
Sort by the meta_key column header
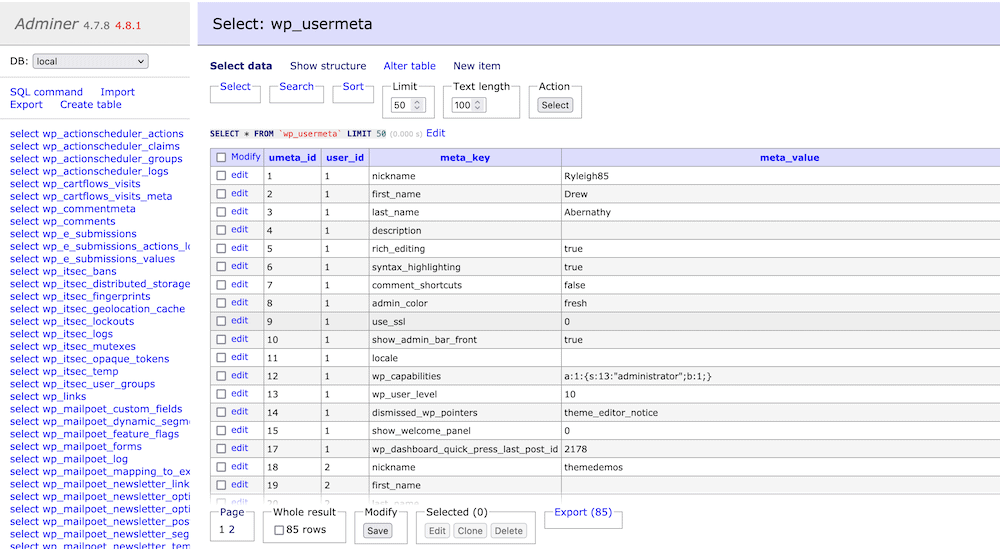click(x=465, y=157)
